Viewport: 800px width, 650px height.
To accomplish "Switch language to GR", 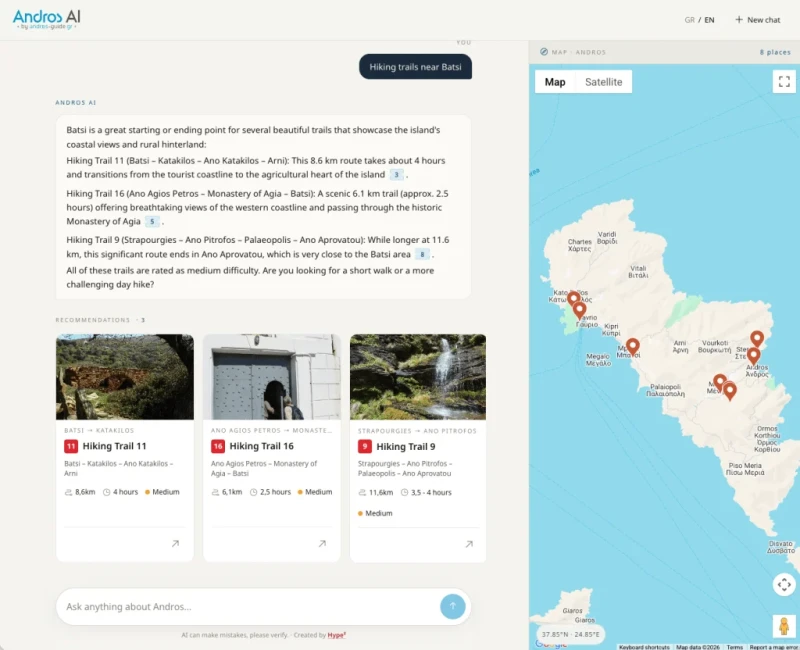I will point(689,20).
